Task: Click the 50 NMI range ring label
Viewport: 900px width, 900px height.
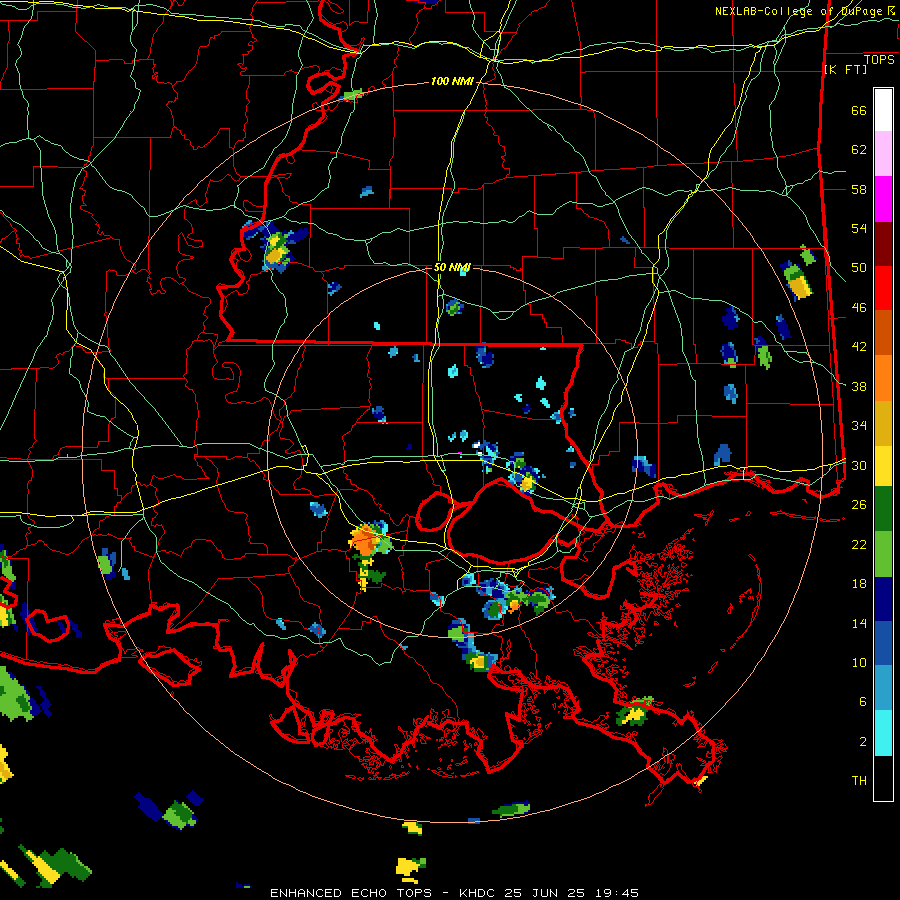Action: click(452, 267)
